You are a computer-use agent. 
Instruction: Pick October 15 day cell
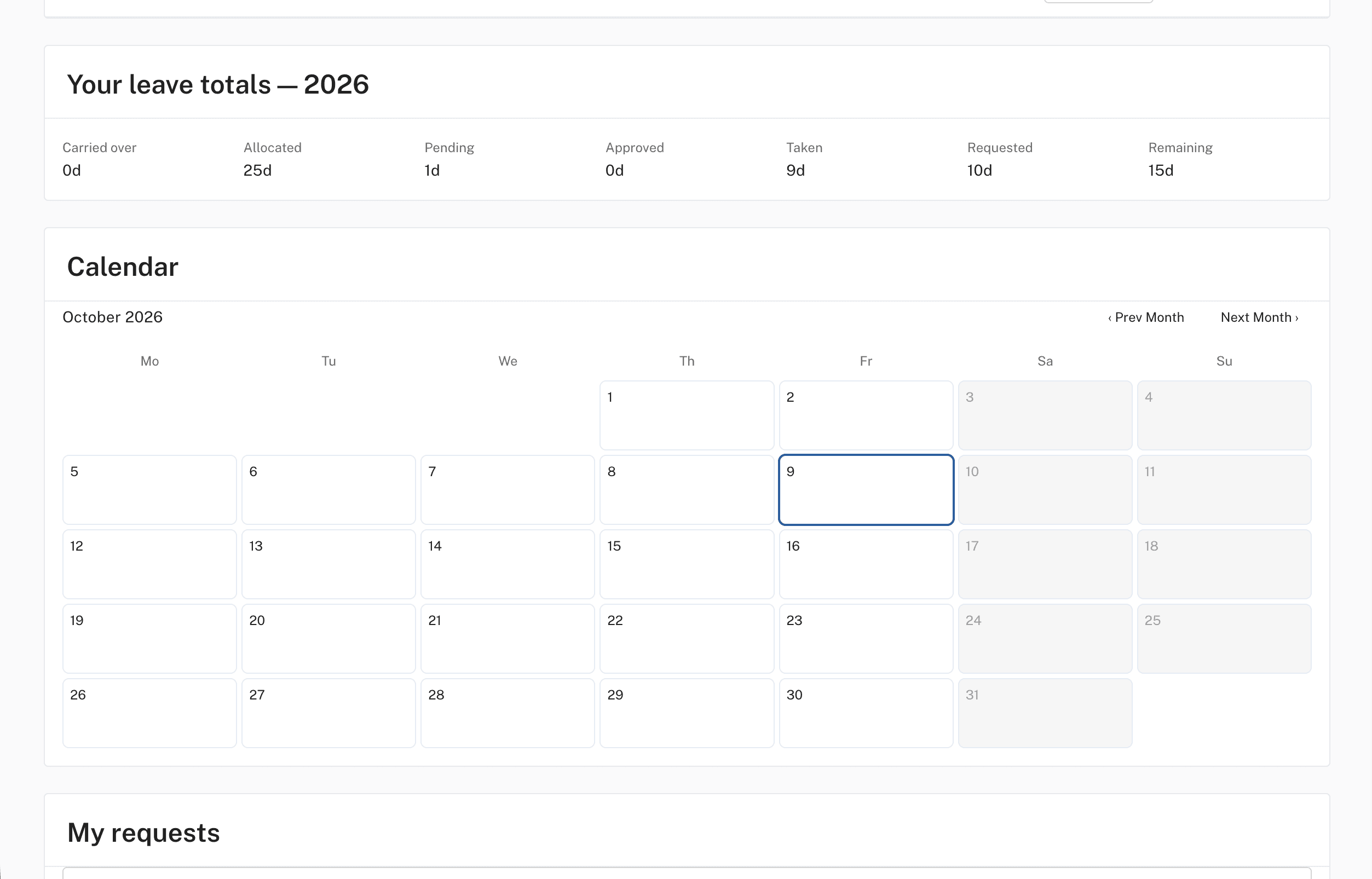click(x=687, y=564)
